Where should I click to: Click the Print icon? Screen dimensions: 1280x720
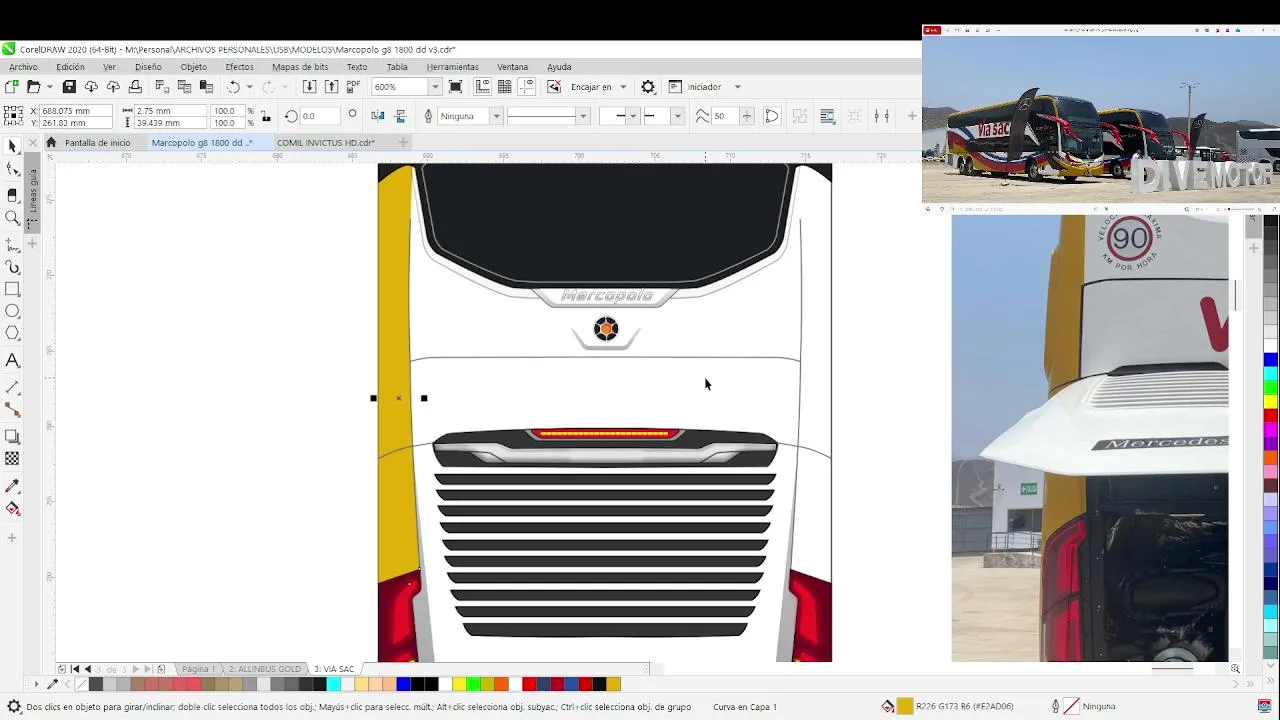(x=135, y=87)
